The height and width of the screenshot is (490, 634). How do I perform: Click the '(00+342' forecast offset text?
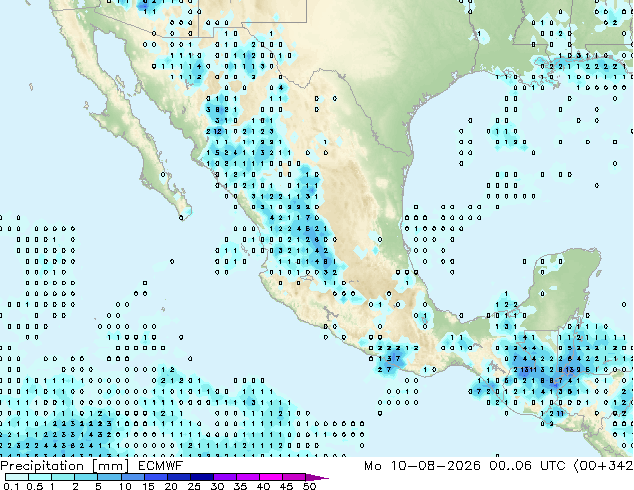point(603,466)
